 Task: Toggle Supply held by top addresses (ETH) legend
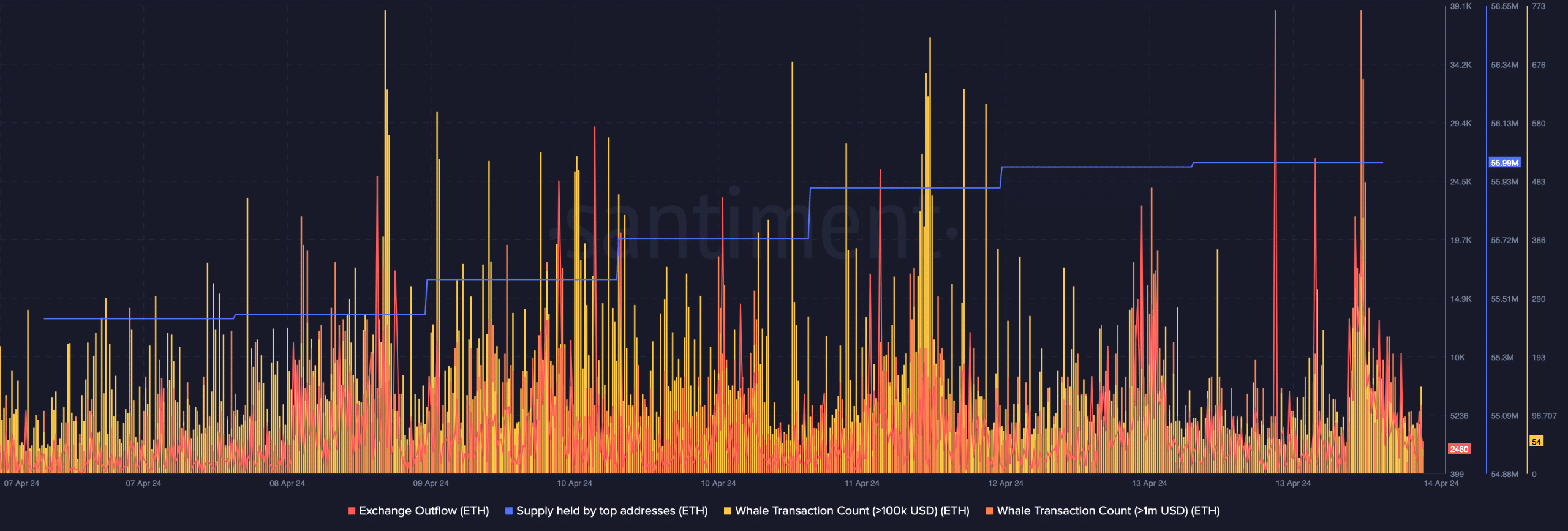(x=612, y=511)
